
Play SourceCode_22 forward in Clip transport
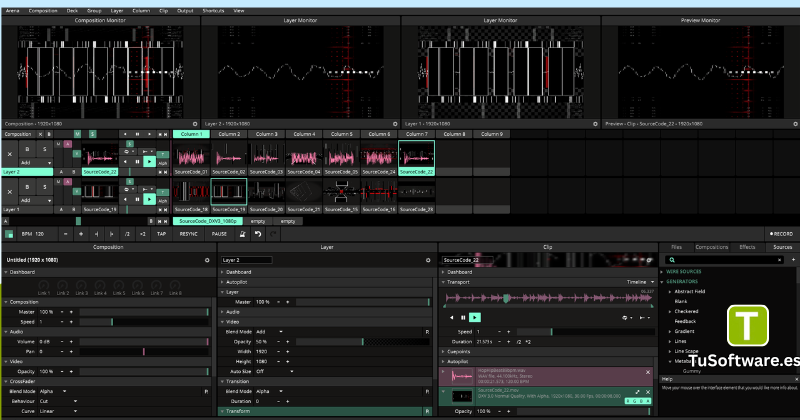click(x=474, y=317)
